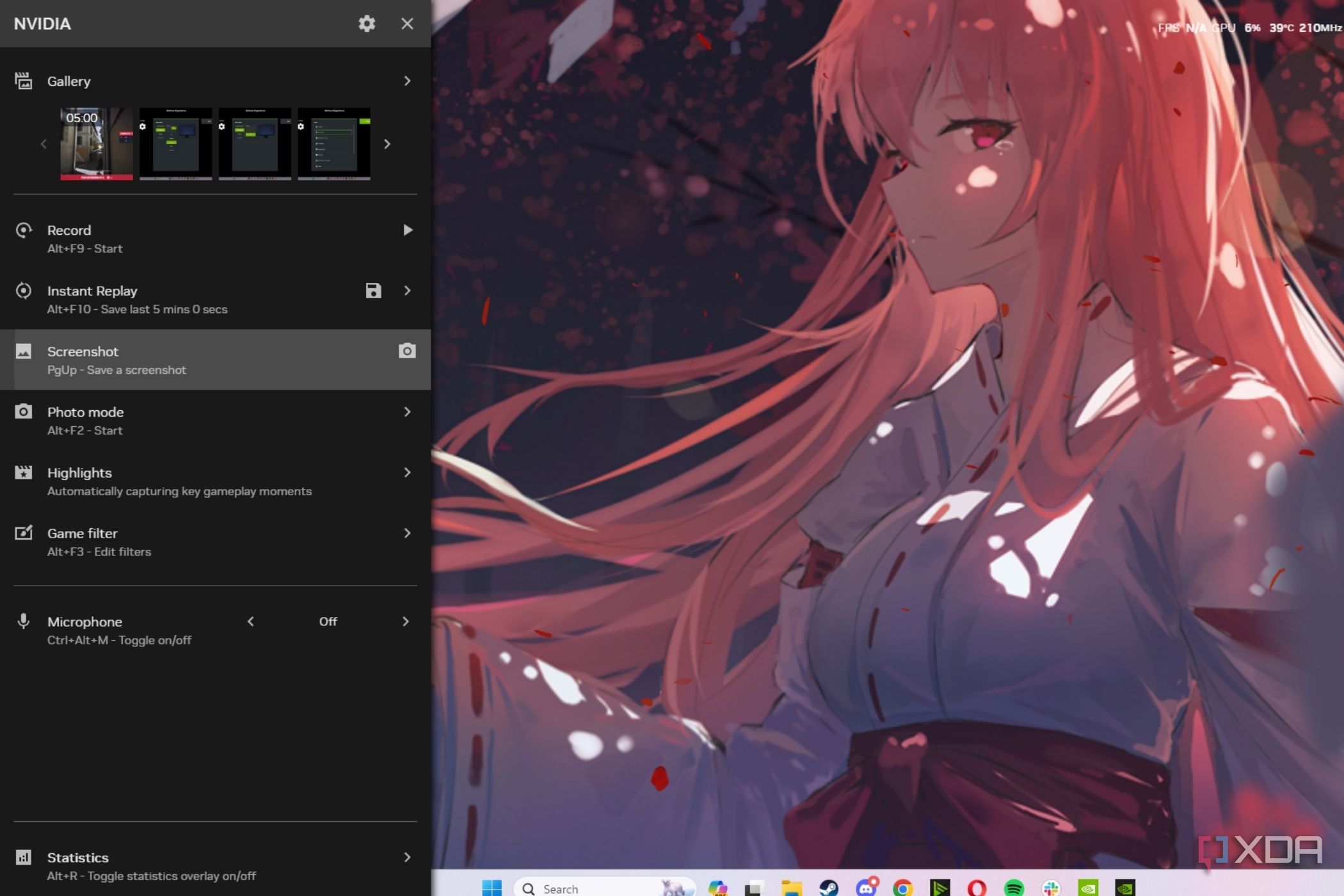Open File Explorer from the taskbar
1344x896 pixels.
792,888
